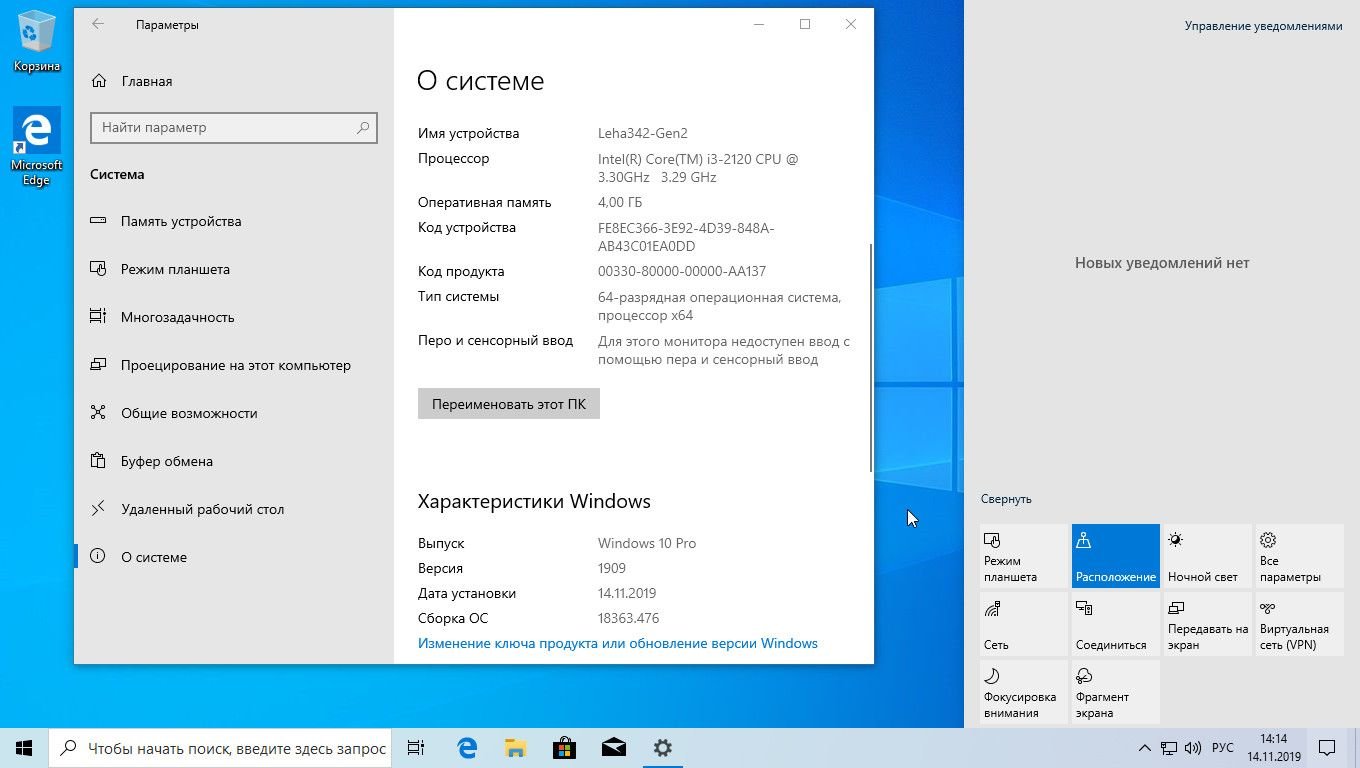This screenshot has height=768, width=1360.
Task: Toggle Расположение quick action tile
Action: 1116,556
